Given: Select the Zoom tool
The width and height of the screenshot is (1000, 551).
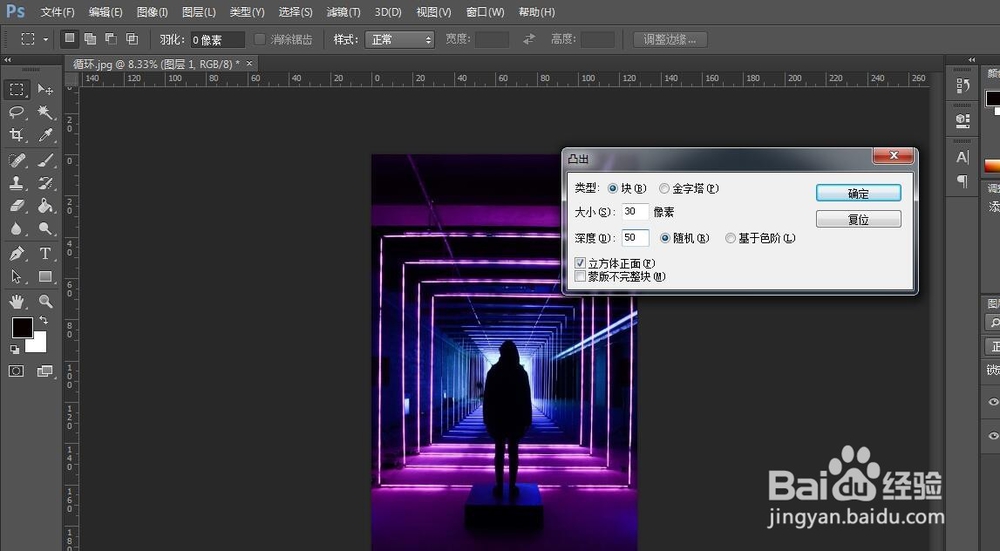Looking at the screenshot, I should tap(45, 301).
